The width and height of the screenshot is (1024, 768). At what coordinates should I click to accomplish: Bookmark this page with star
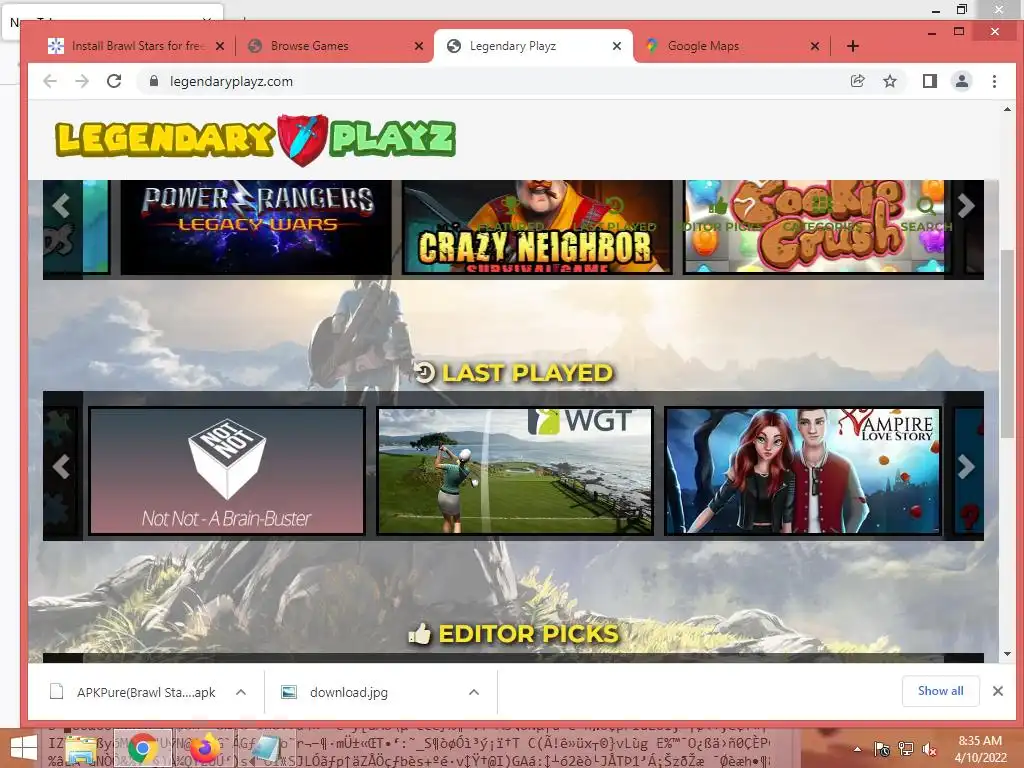889,81
